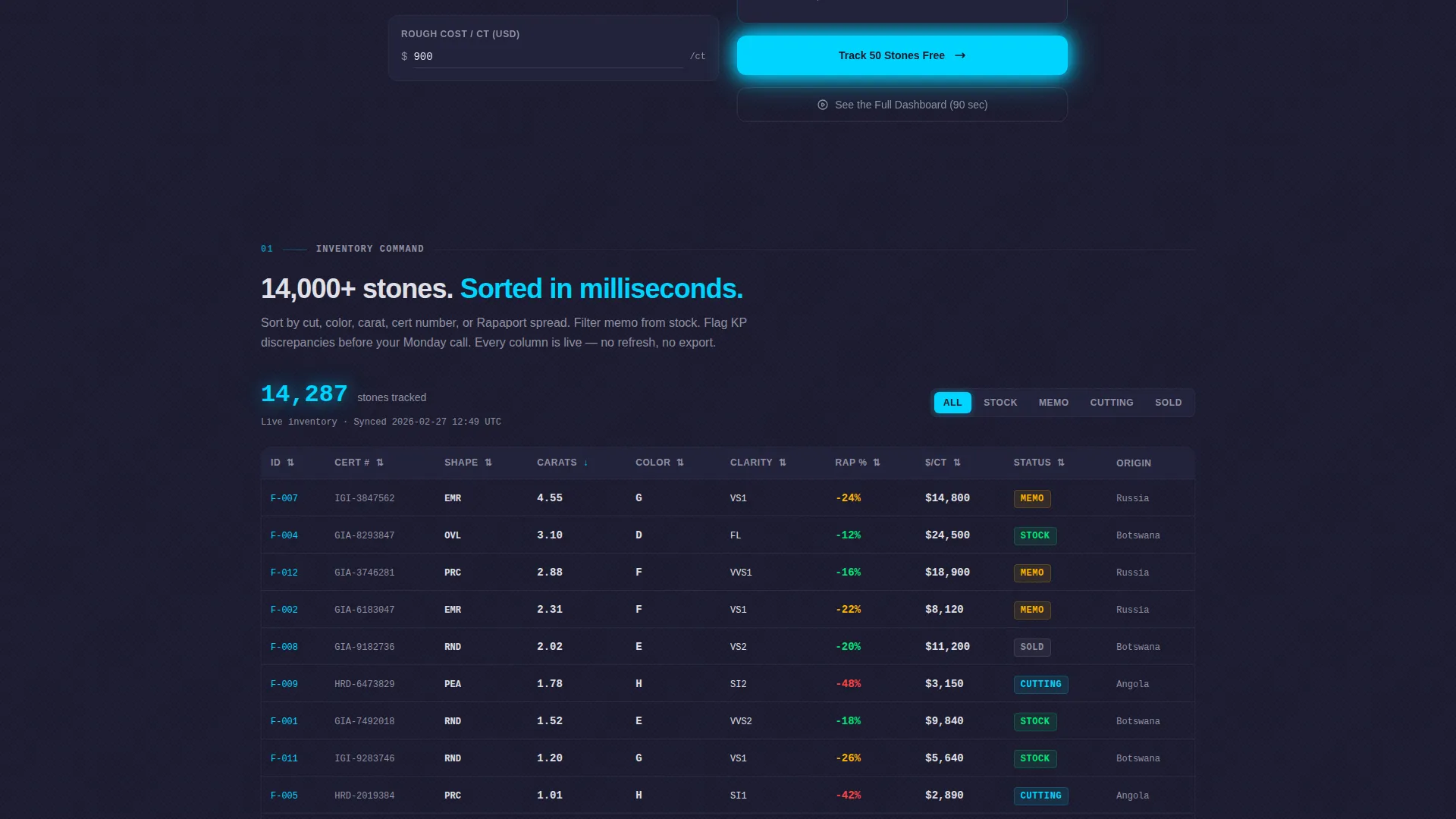
Task: Open stone F-008 link
Action: tap(284, 647)
